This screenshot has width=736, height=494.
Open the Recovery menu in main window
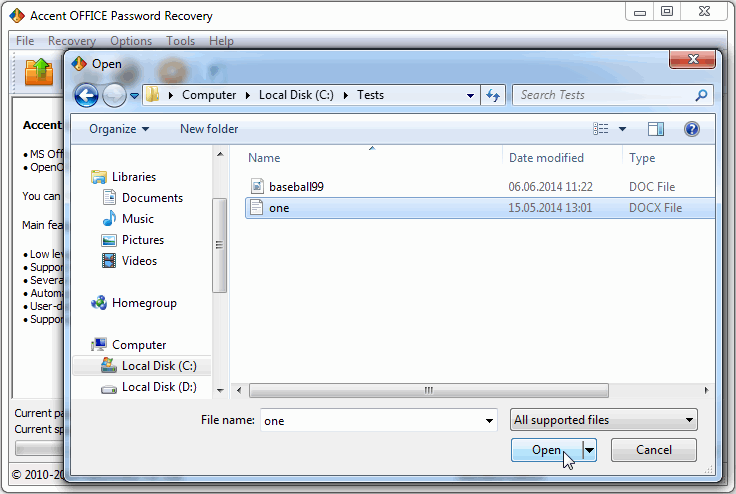coord(72,41)
